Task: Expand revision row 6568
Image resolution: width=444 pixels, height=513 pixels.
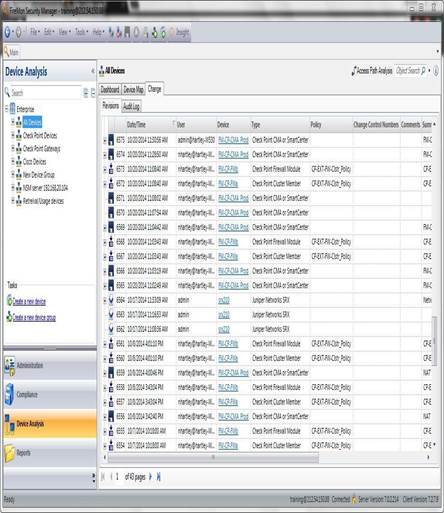Action: tap(105, 242)
